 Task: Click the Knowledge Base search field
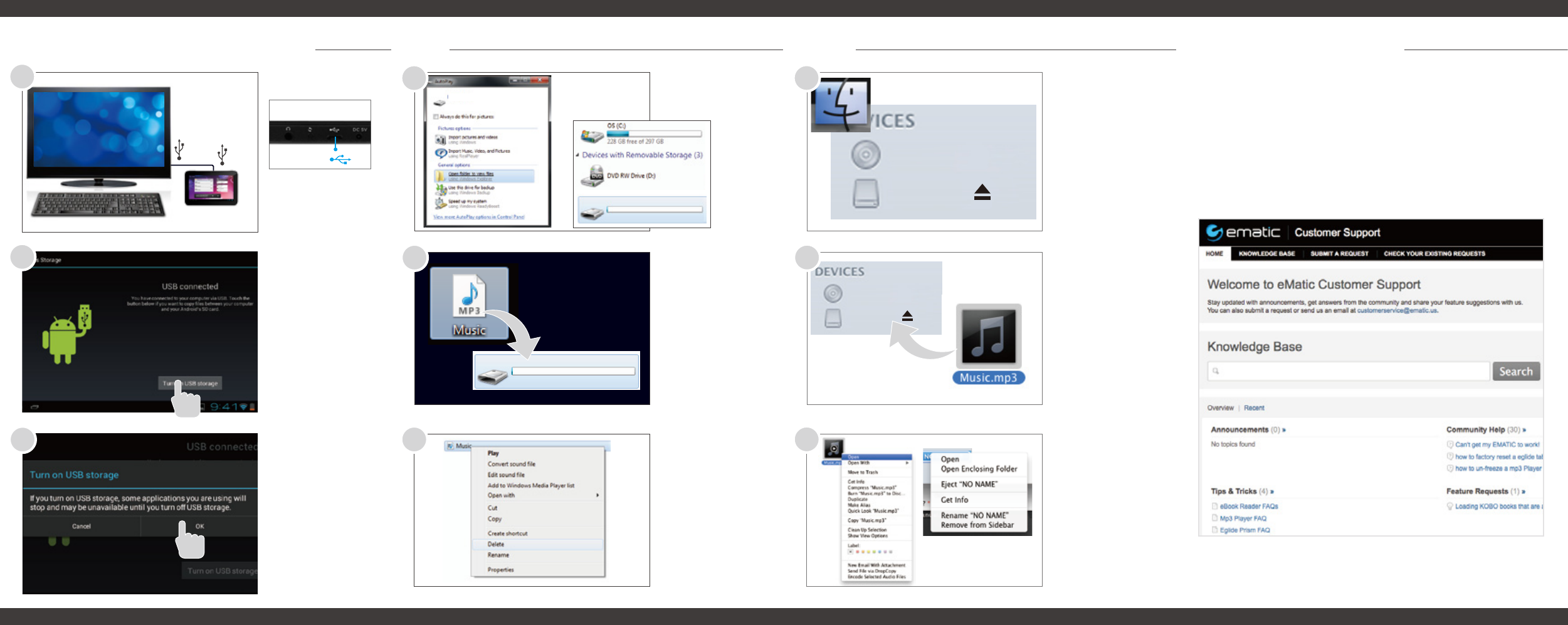[x=1348, y=371]
